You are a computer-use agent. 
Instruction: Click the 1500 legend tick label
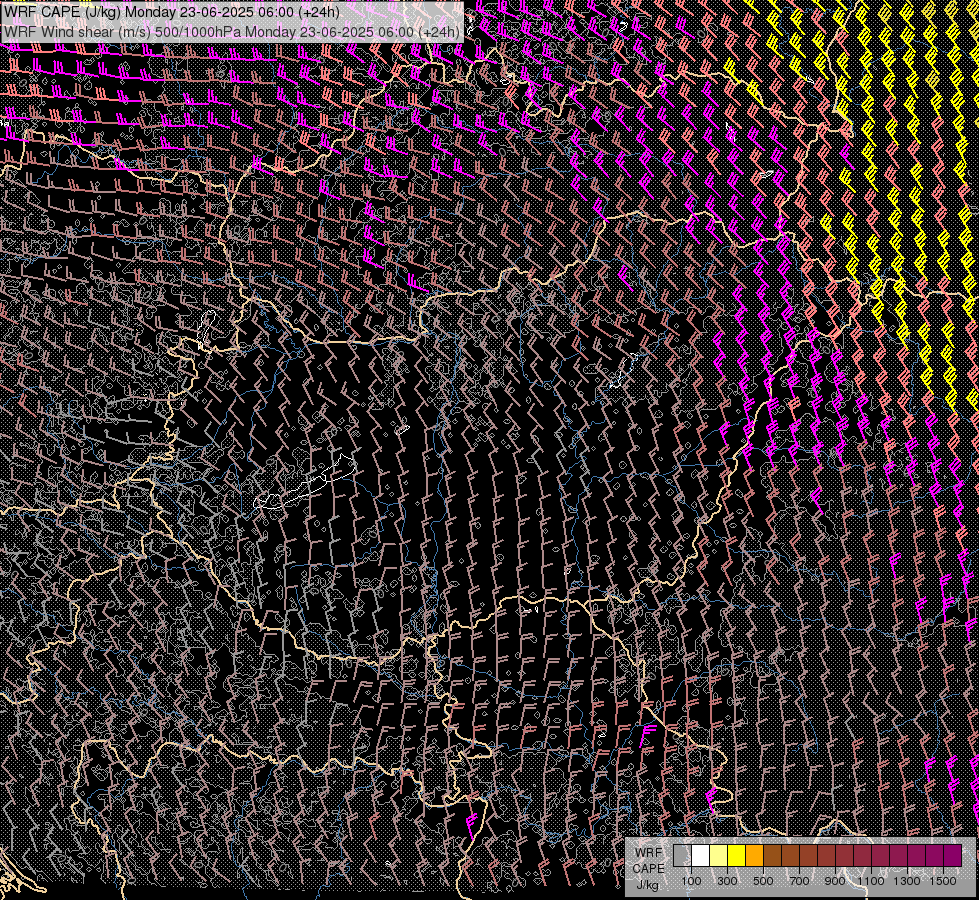tap(943, 881)
